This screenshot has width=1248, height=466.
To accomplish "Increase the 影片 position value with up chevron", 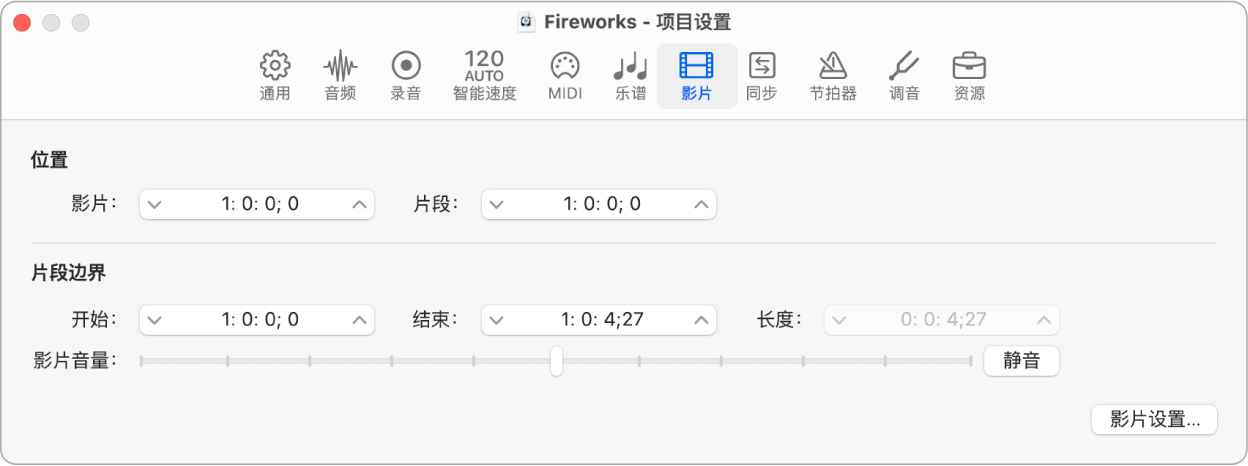I will point(360,205).
